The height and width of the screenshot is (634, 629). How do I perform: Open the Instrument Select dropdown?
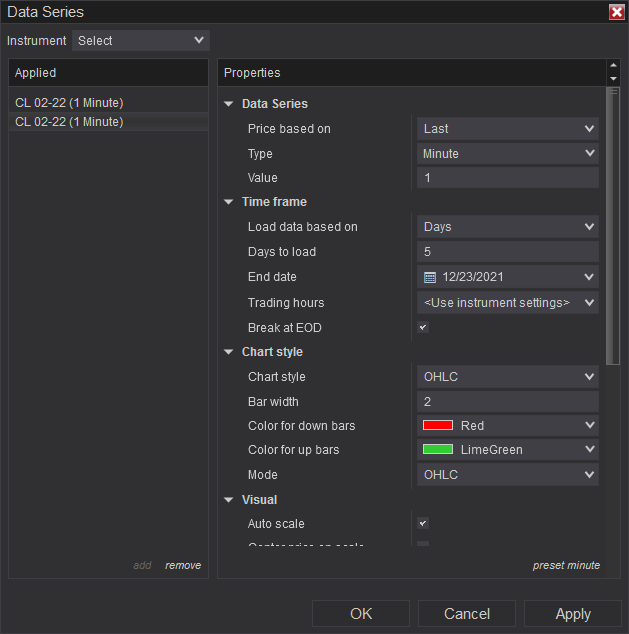point(141,40)
